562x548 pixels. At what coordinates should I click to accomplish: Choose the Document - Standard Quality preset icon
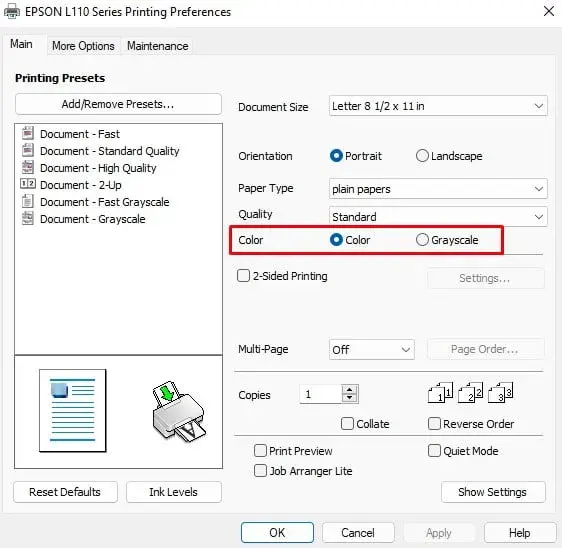click(x=28, y=150)
